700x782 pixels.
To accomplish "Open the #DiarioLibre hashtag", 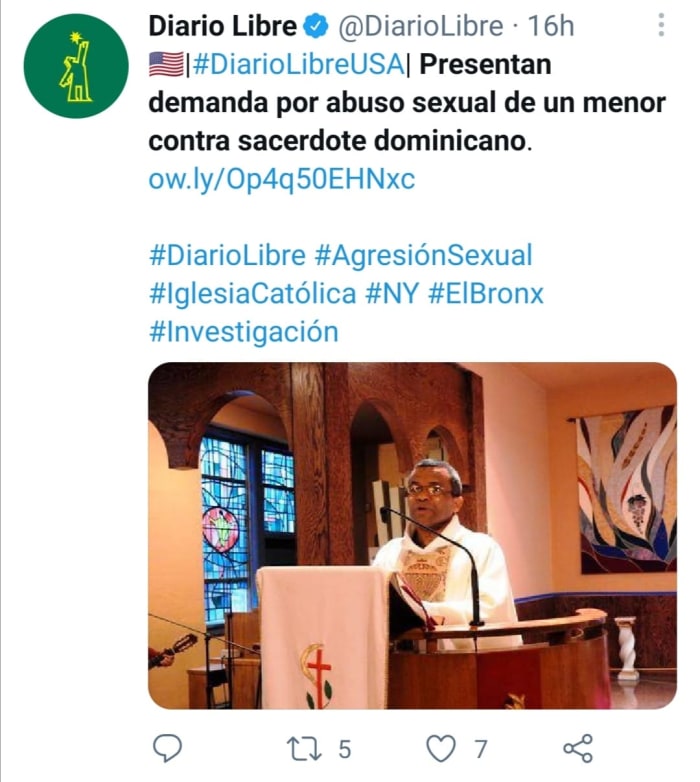I will (x=227, y=255).
